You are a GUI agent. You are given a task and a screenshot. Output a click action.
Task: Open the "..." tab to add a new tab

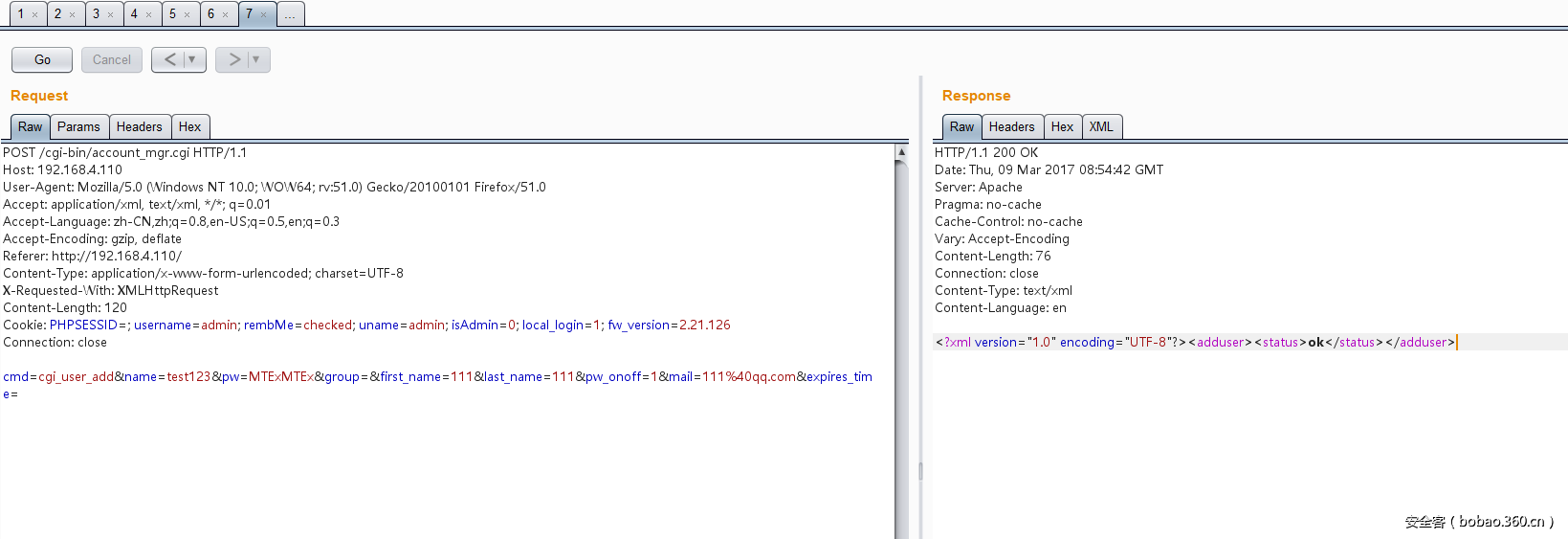click(290, 14)
